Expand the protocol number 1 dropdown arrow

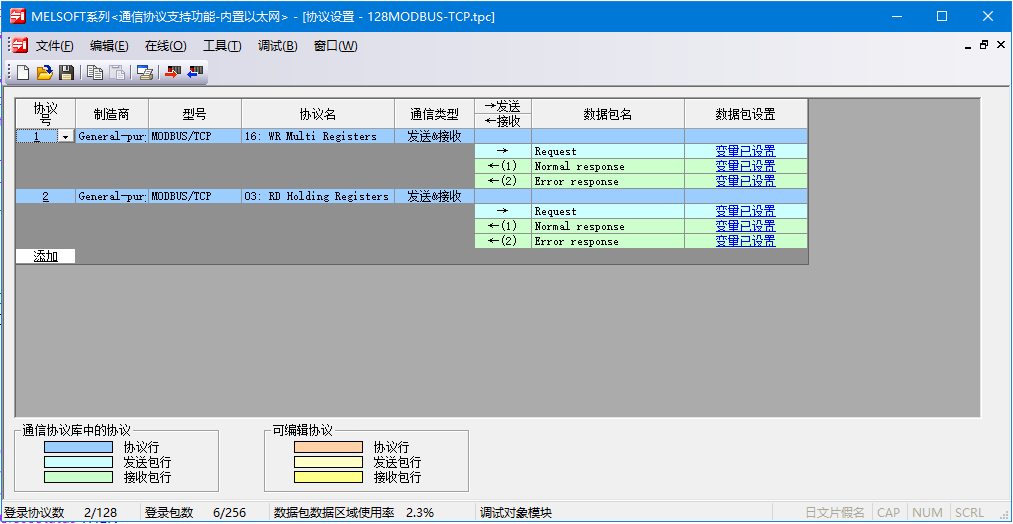pyautogui.click(x=66, y=136)
